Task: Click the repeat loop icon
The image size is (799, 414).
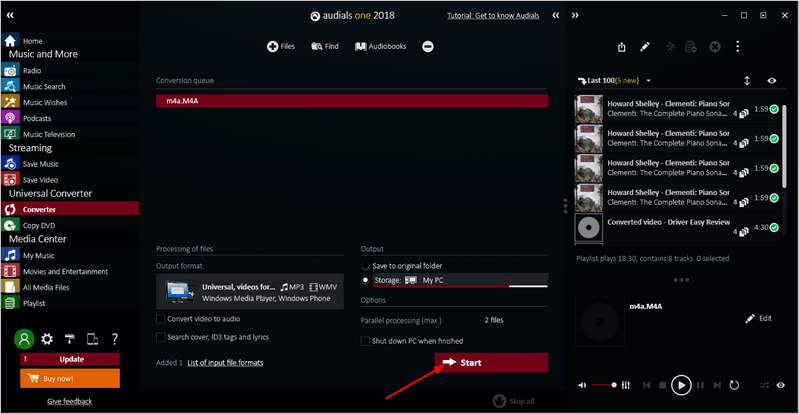Action: [734, 385]
